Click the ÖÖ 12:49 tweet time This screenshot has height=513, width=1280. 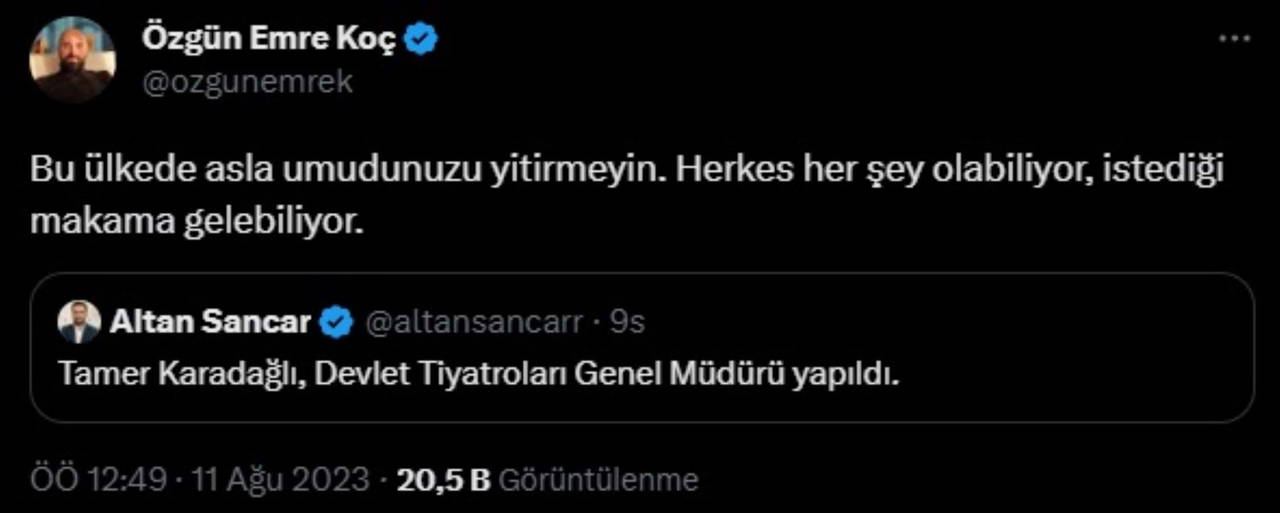[98, 479]
